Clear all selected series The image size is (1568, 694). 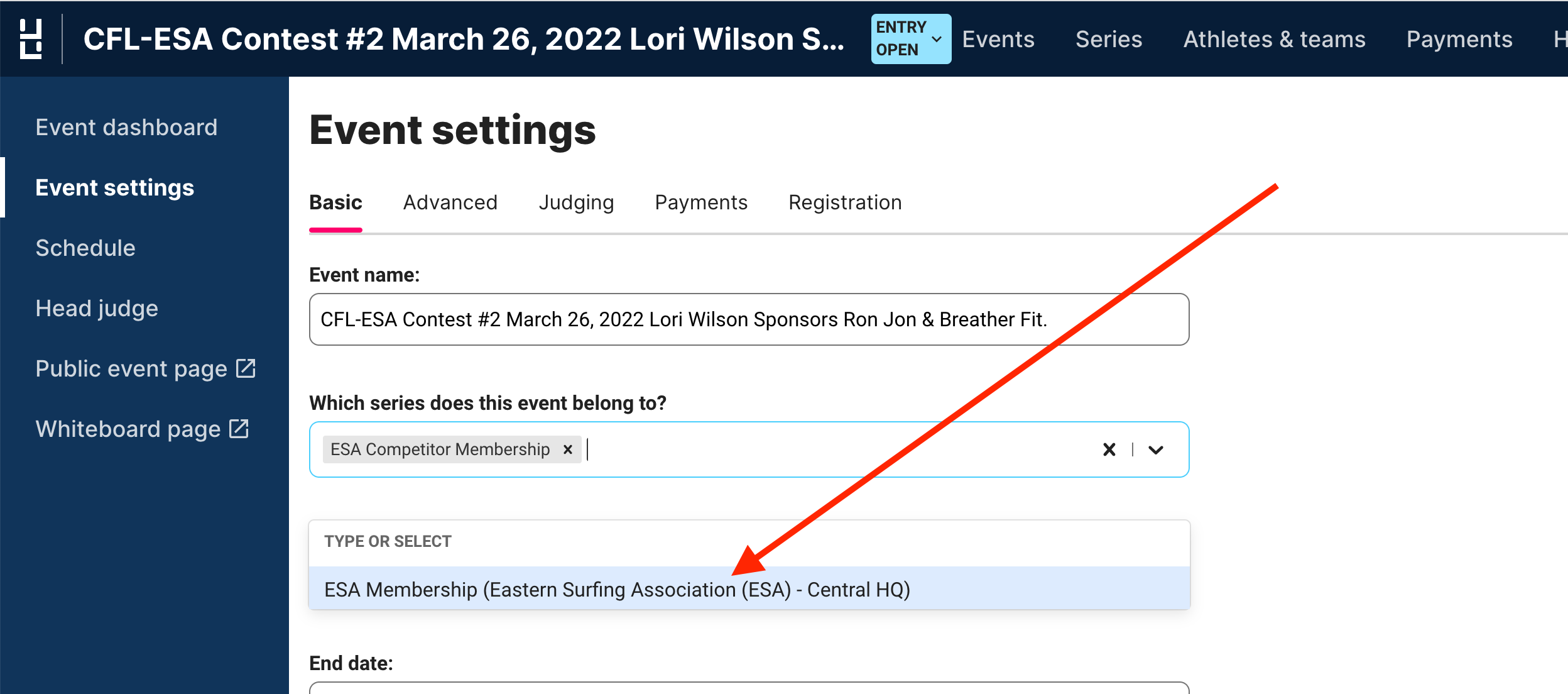[1109, 449]
